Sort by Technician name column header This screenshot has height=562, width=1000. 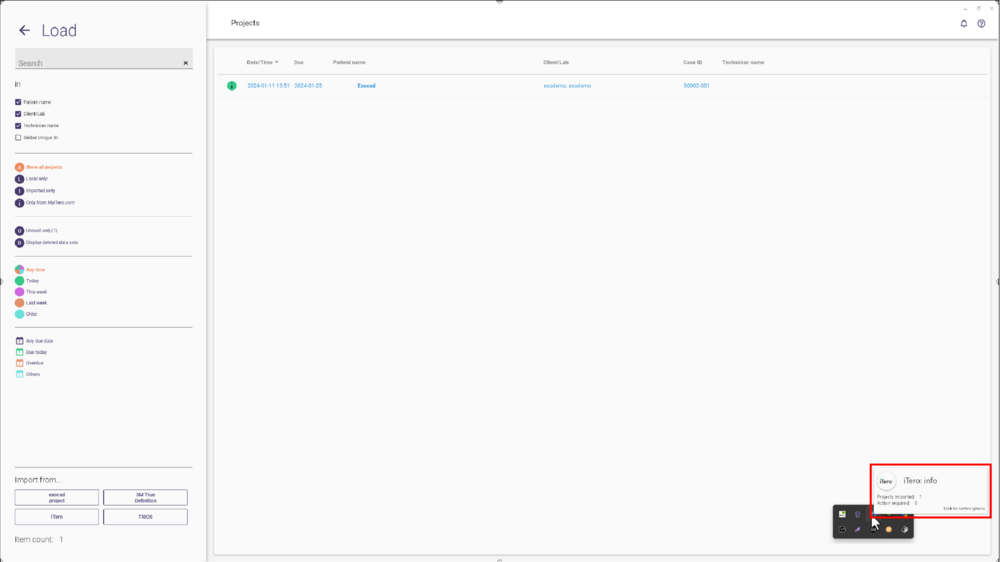pyautogui.click(x=743, y=63)
